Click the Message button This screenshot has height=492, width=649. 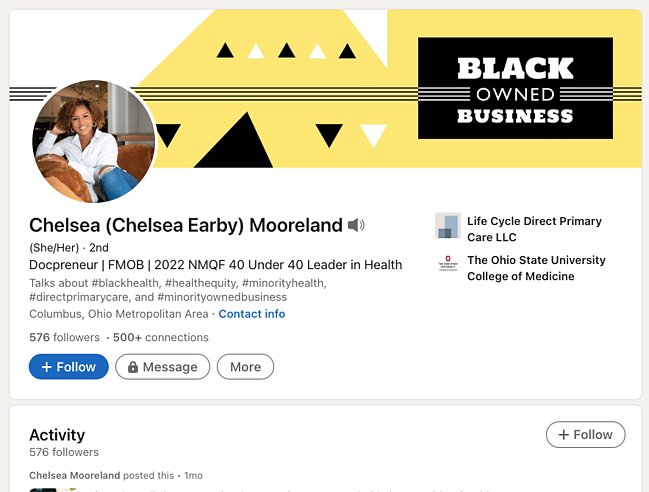tap(162, 367)
